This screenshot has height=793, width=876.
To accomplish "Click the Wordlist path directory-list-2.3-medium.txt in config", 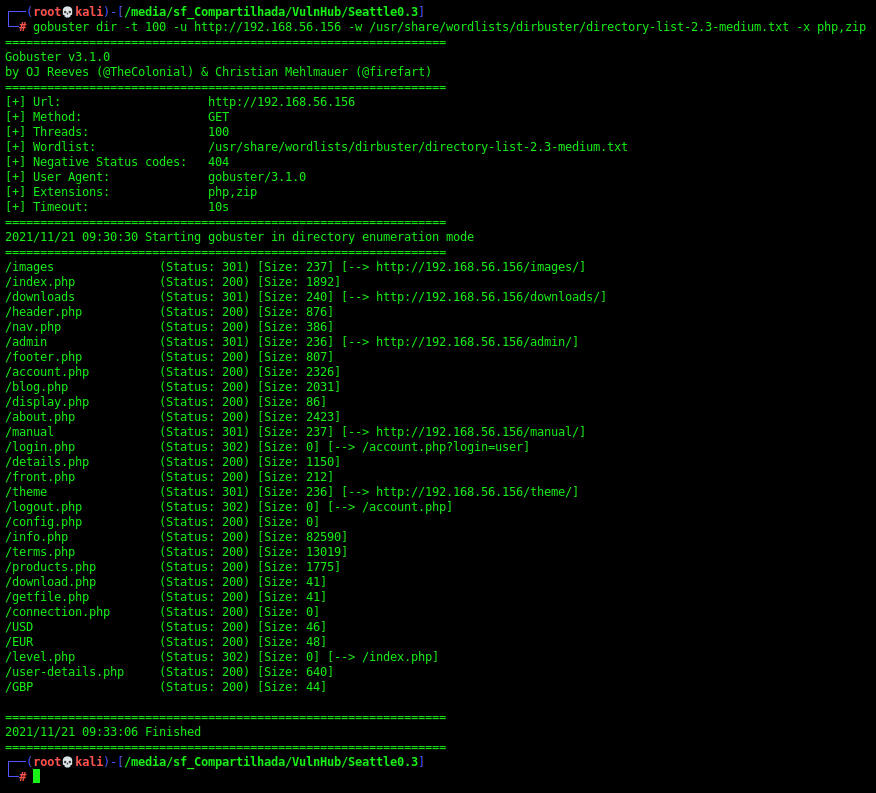I will [x=418, y=146].
